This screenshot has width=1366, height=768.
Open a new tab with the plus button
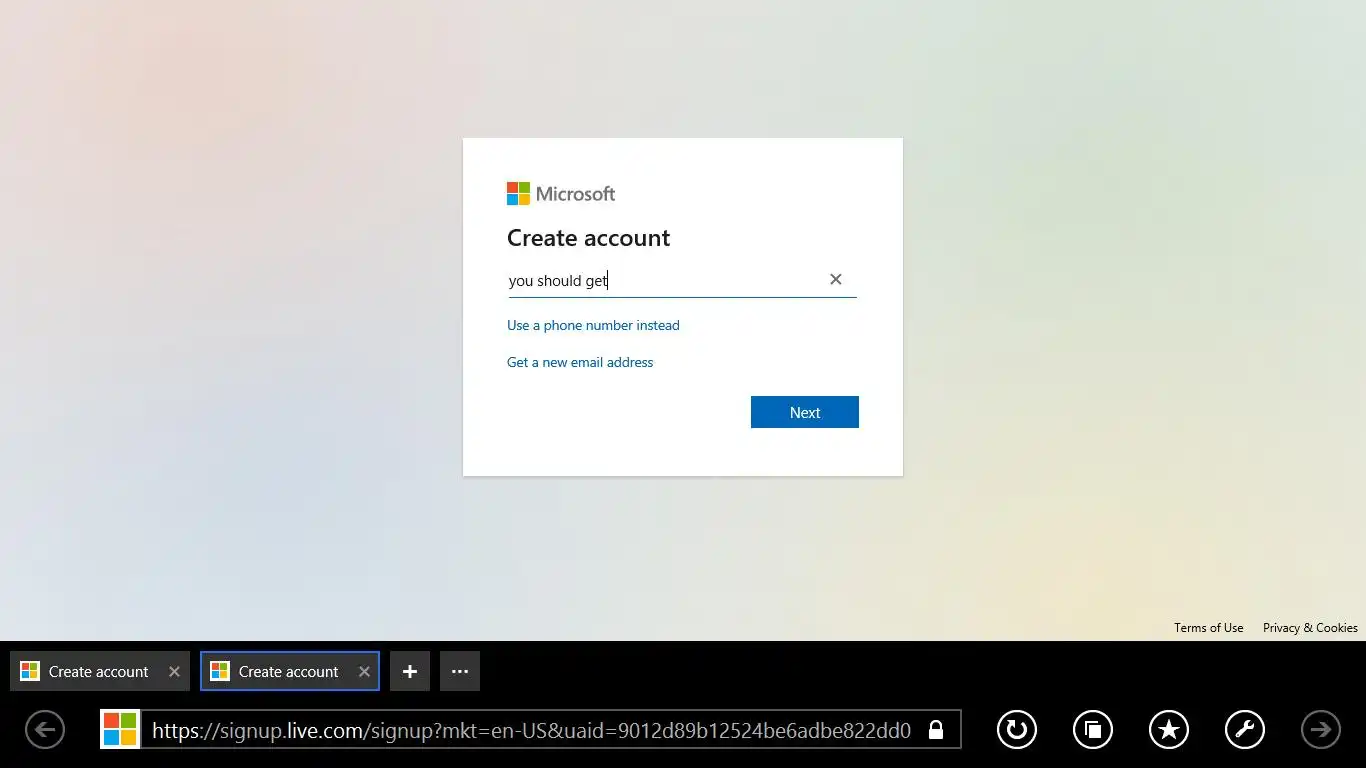410,671
